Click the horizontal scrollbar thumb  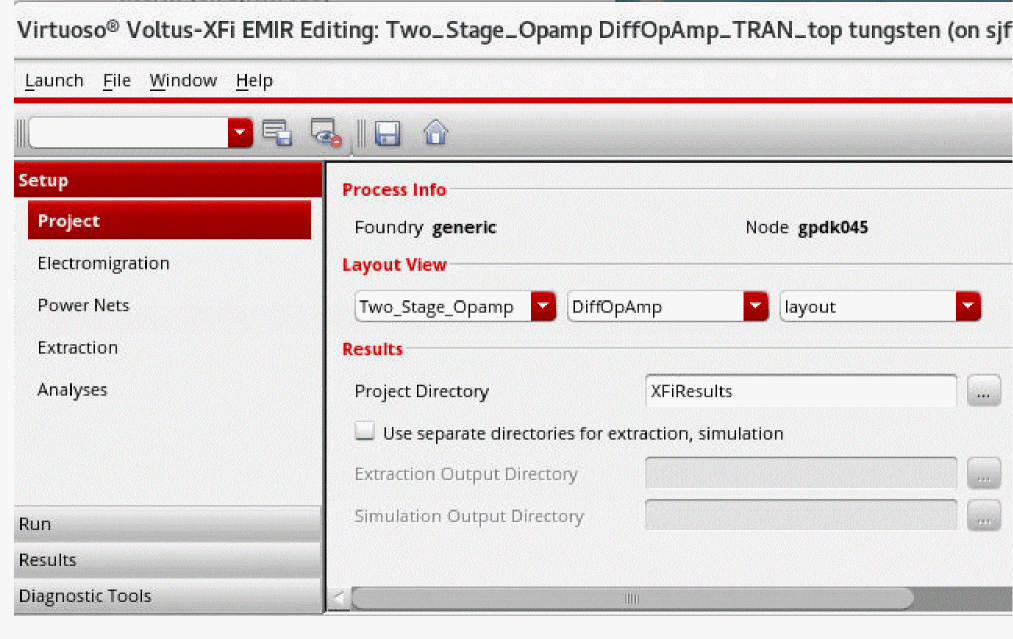point(632,598)
